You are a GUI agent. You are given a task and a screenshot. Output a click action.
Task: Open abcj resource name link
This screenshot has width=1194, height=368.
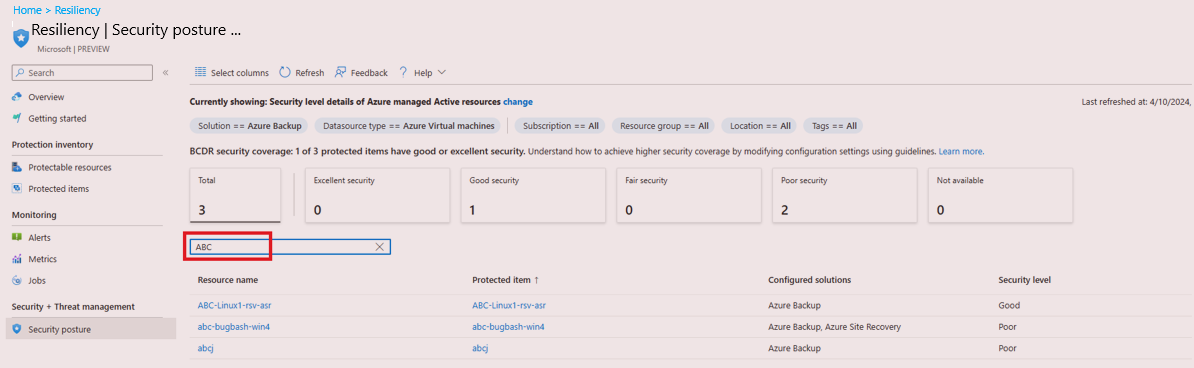pos(205,348)
